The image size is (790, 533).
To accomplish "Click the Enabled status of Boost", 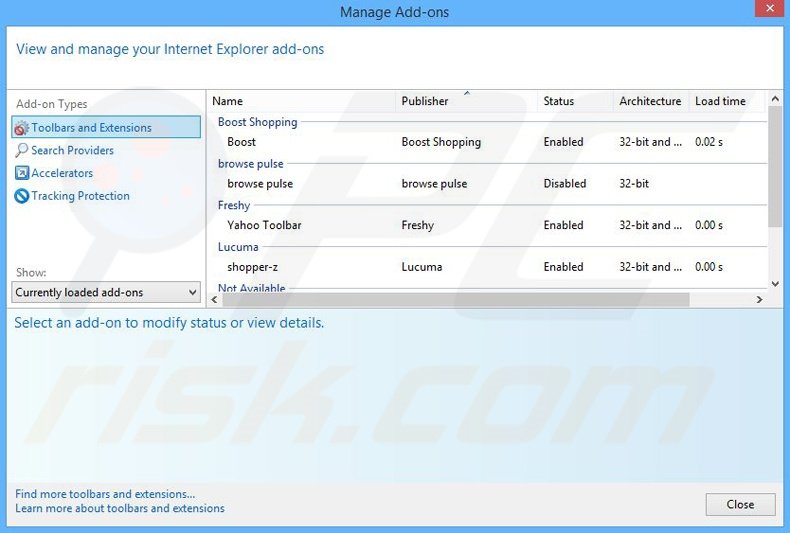I will (563, 142).
